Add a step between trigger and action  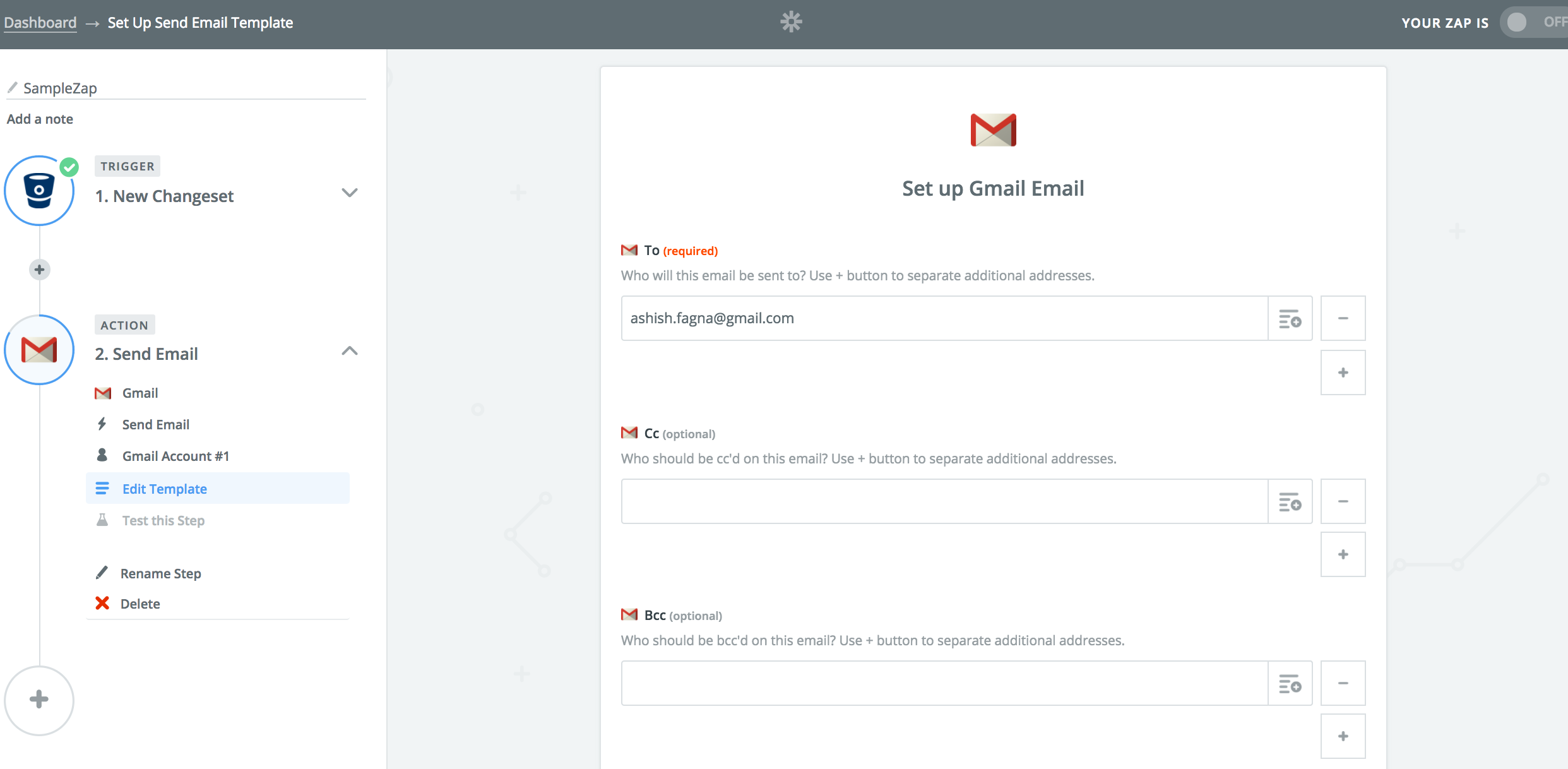click(x=39, y=270)
